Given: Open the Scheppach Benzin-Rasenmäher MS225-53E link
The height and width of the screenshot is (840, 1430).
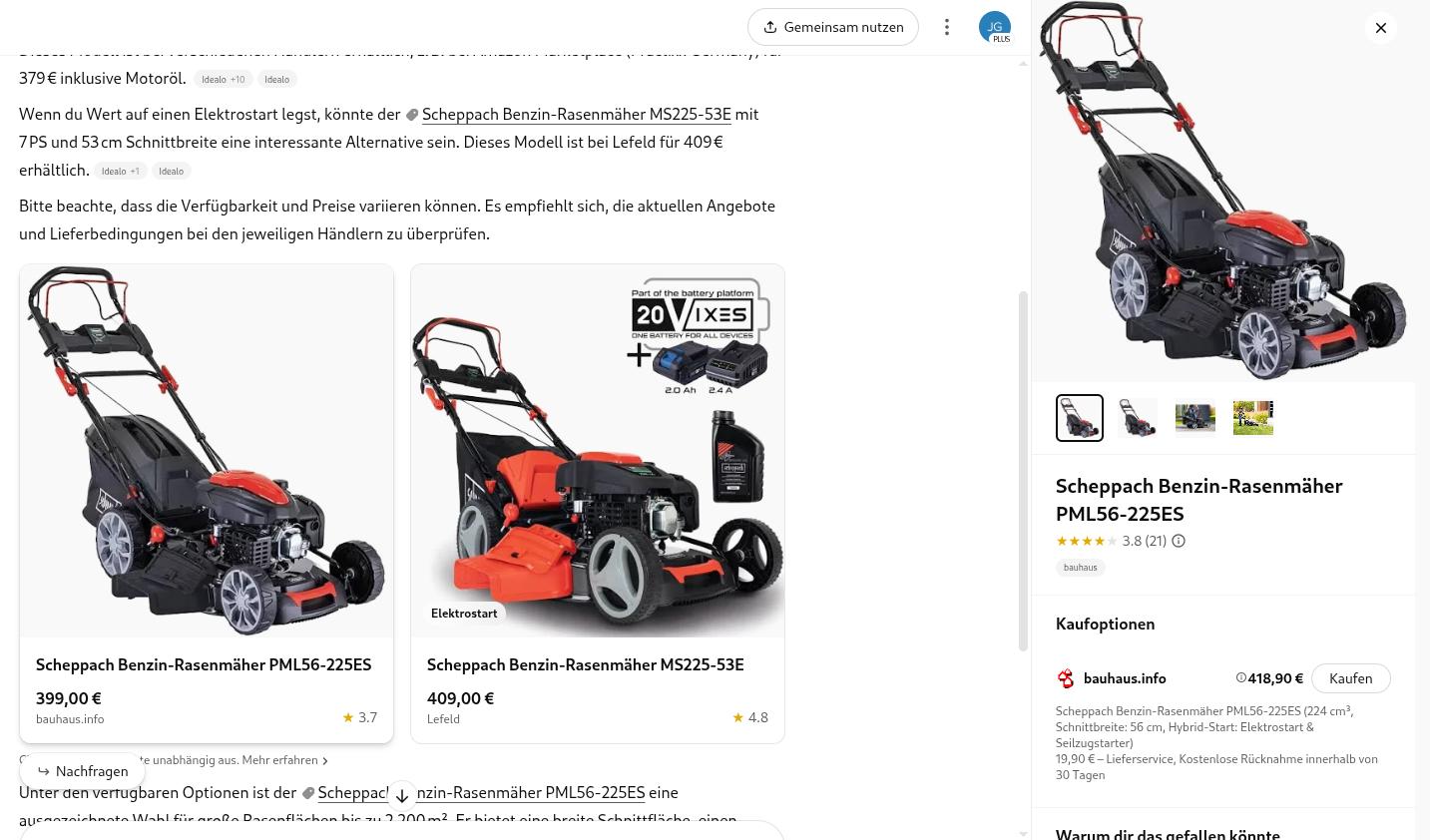Looking at the screenshot, I should coord(576,114).
